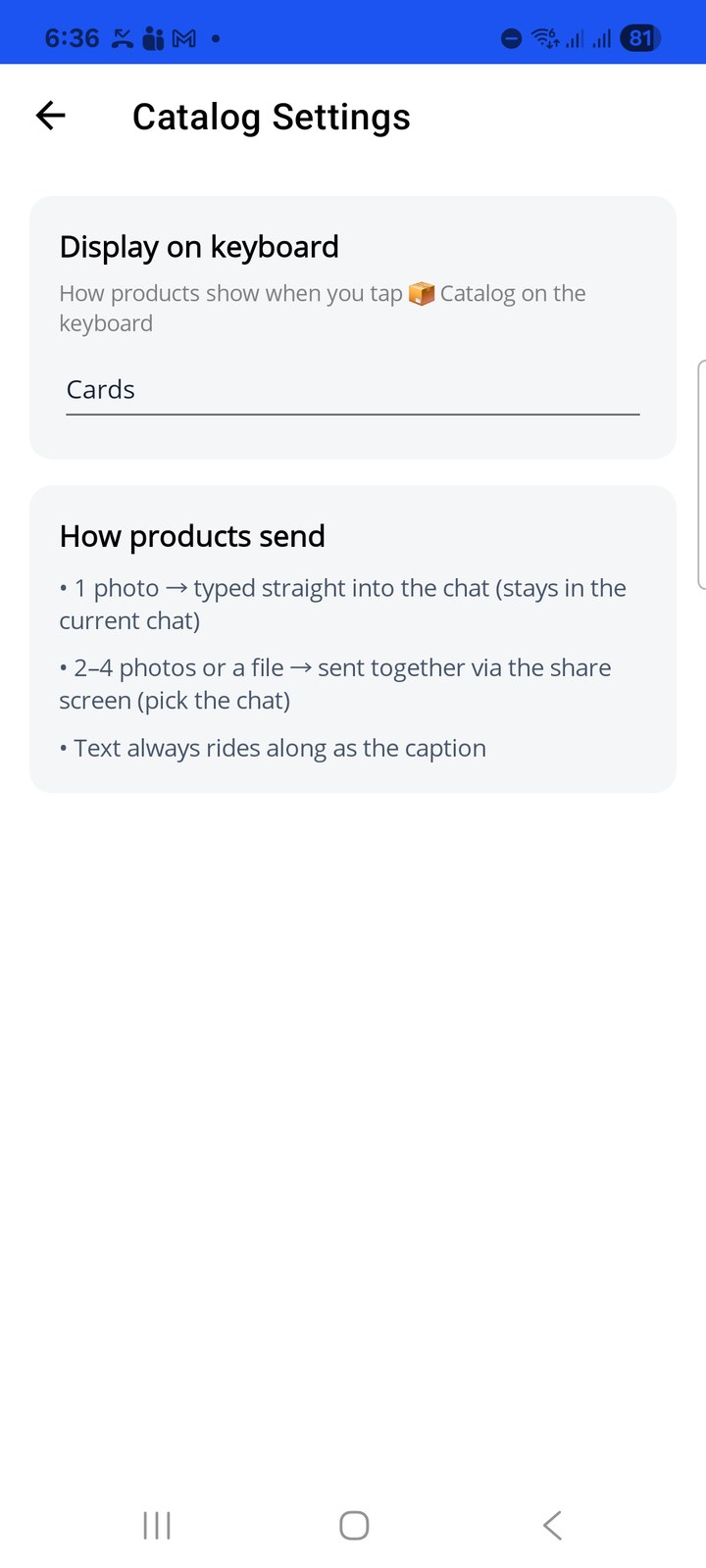
Task: Tap the Wi-Fi status icon
Action: (545, 38)
